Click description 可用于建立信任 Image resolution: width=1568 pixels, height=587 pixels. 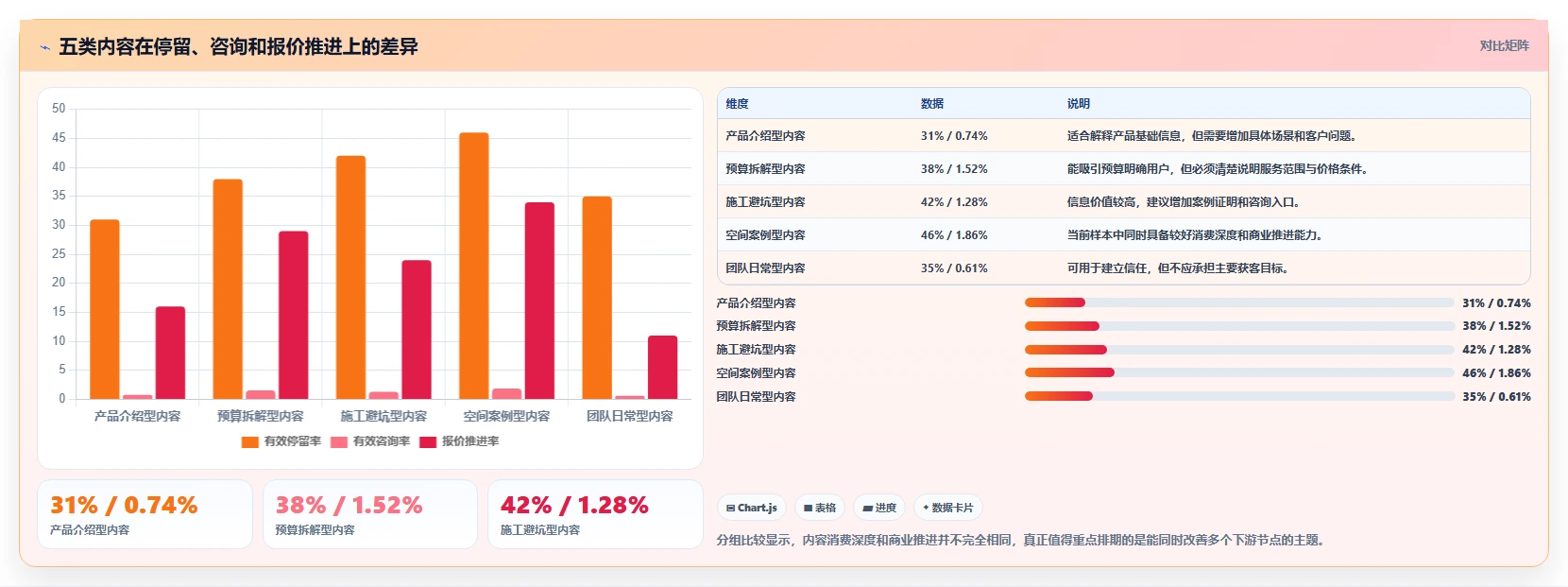click(1178, 268)
